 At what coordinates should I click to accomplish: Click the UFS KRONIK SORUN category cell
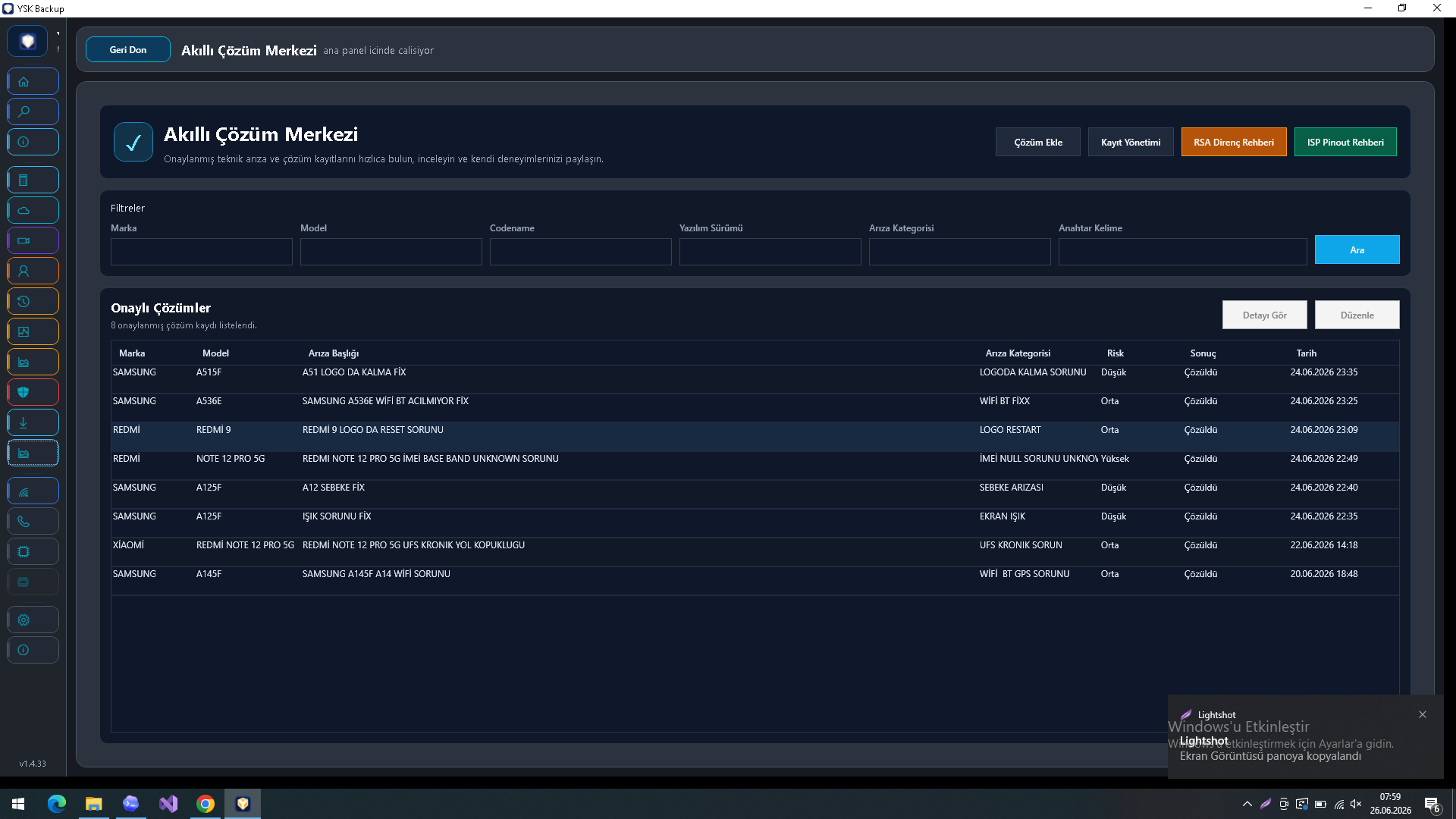point(1021,545)
